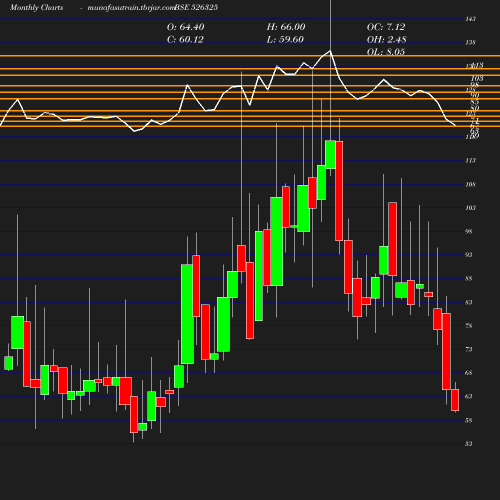Click the 93 price axis label

pos(469,255)
